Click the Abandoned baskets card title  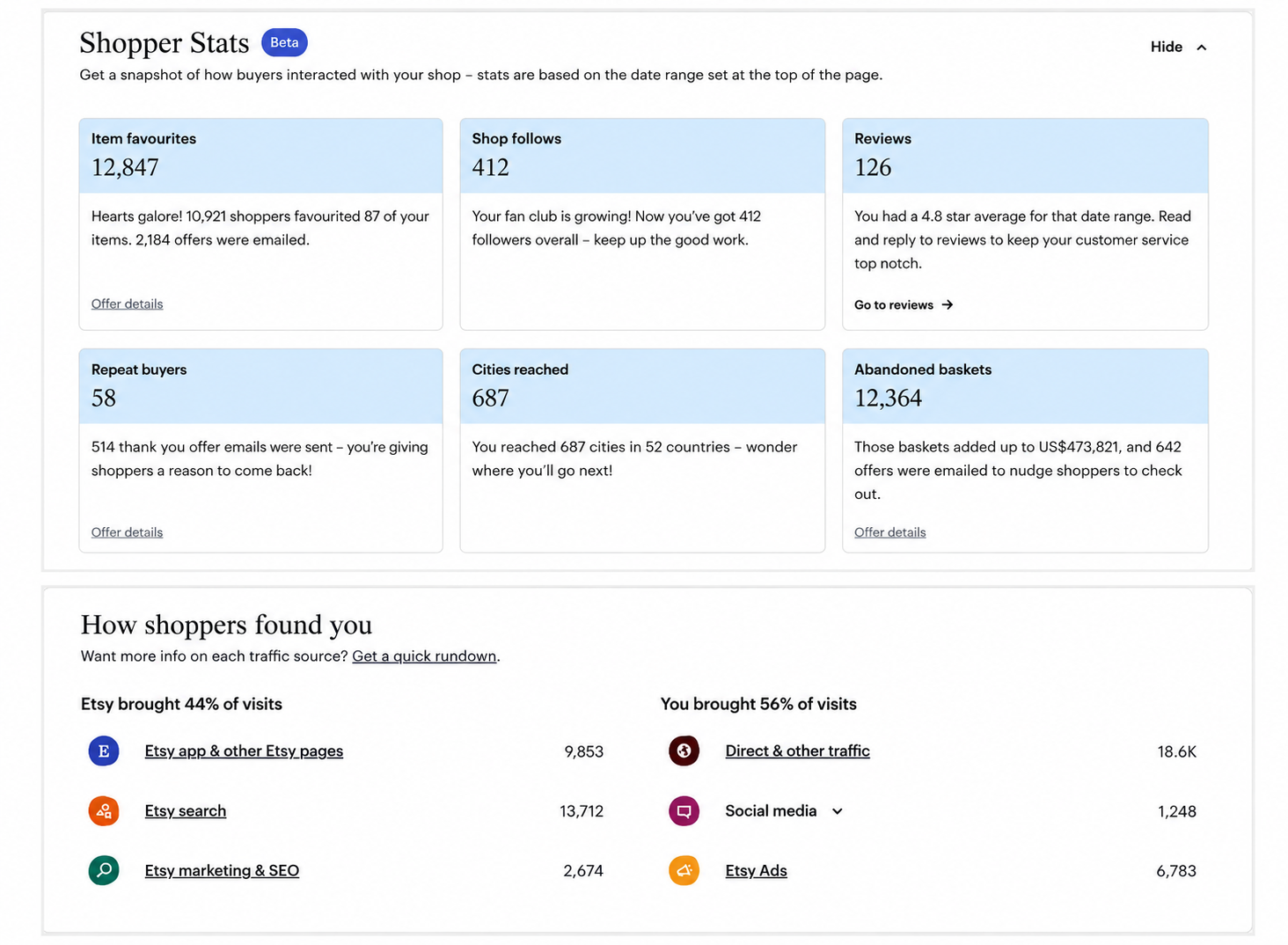click(923, 370)
